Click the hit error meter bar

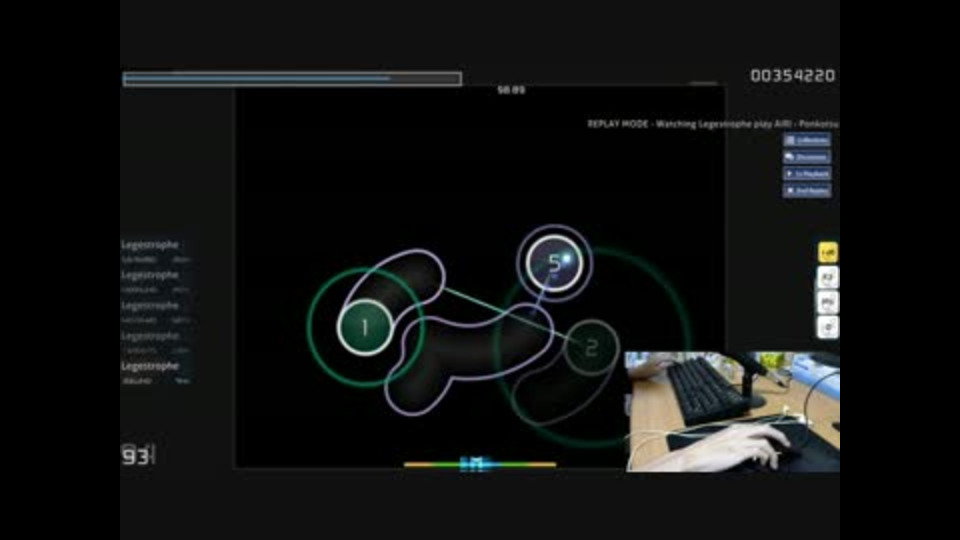click(480, 465)
